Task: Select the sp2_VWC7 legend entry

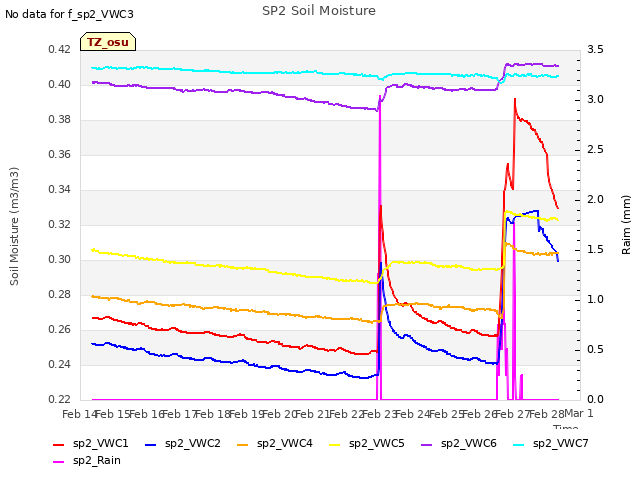Action: coord(551,443)
